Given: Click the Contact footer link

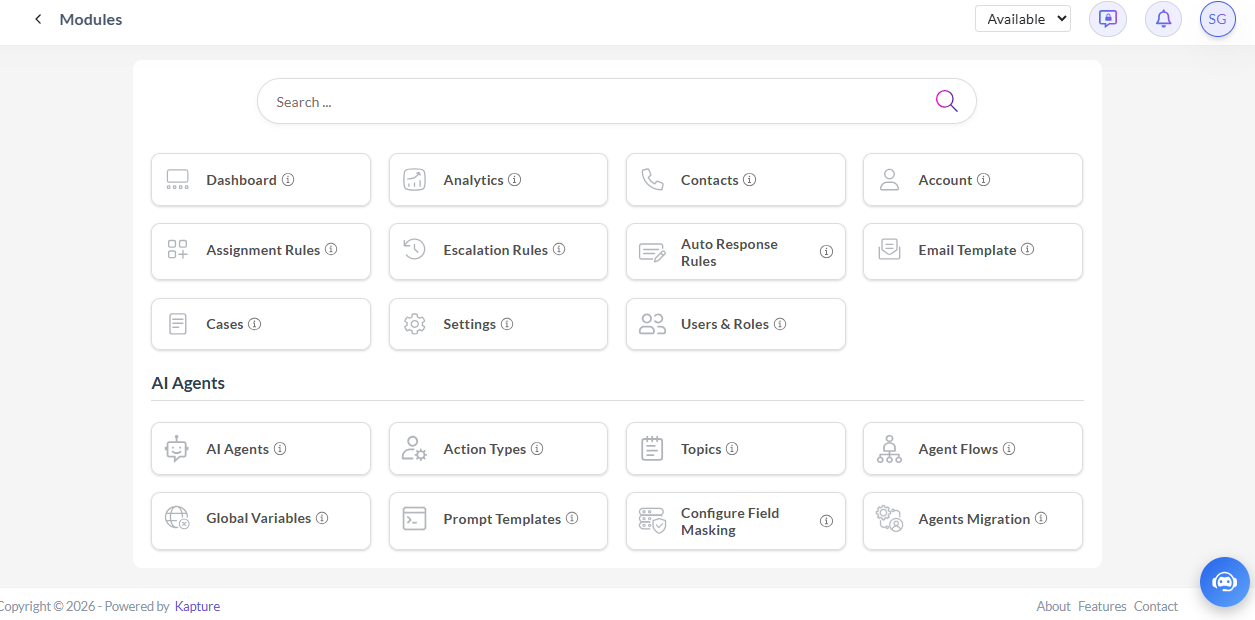Looking at the screenshot, I should tap(1155, 606).
